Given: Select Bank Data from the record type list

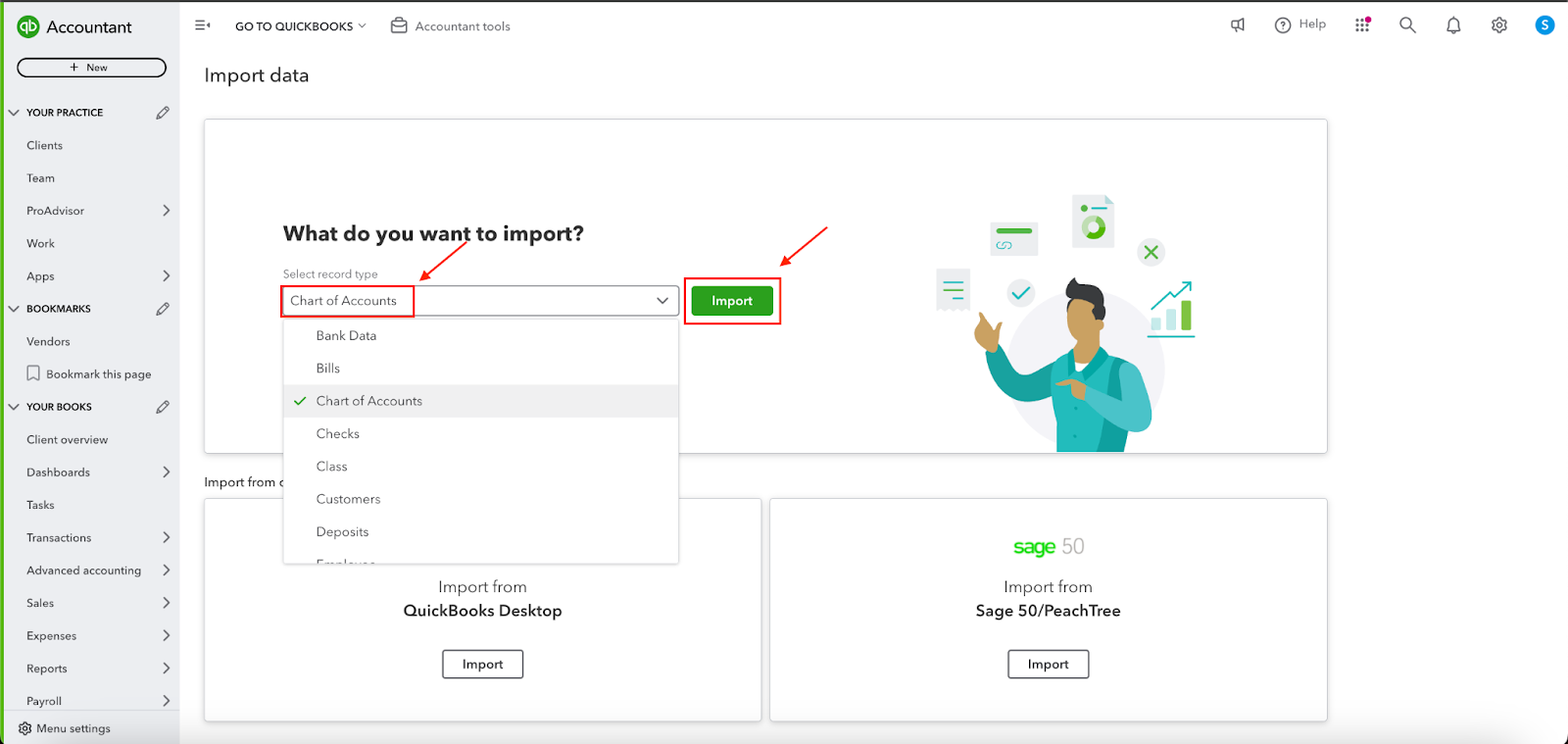Looking at the screenshot, I should coord(481,335).
